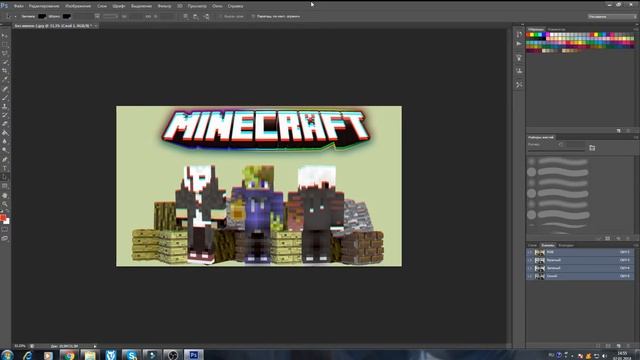The image size is (640, 360).
Task: Select the Path Selection tool
Action: coord(4,177)
